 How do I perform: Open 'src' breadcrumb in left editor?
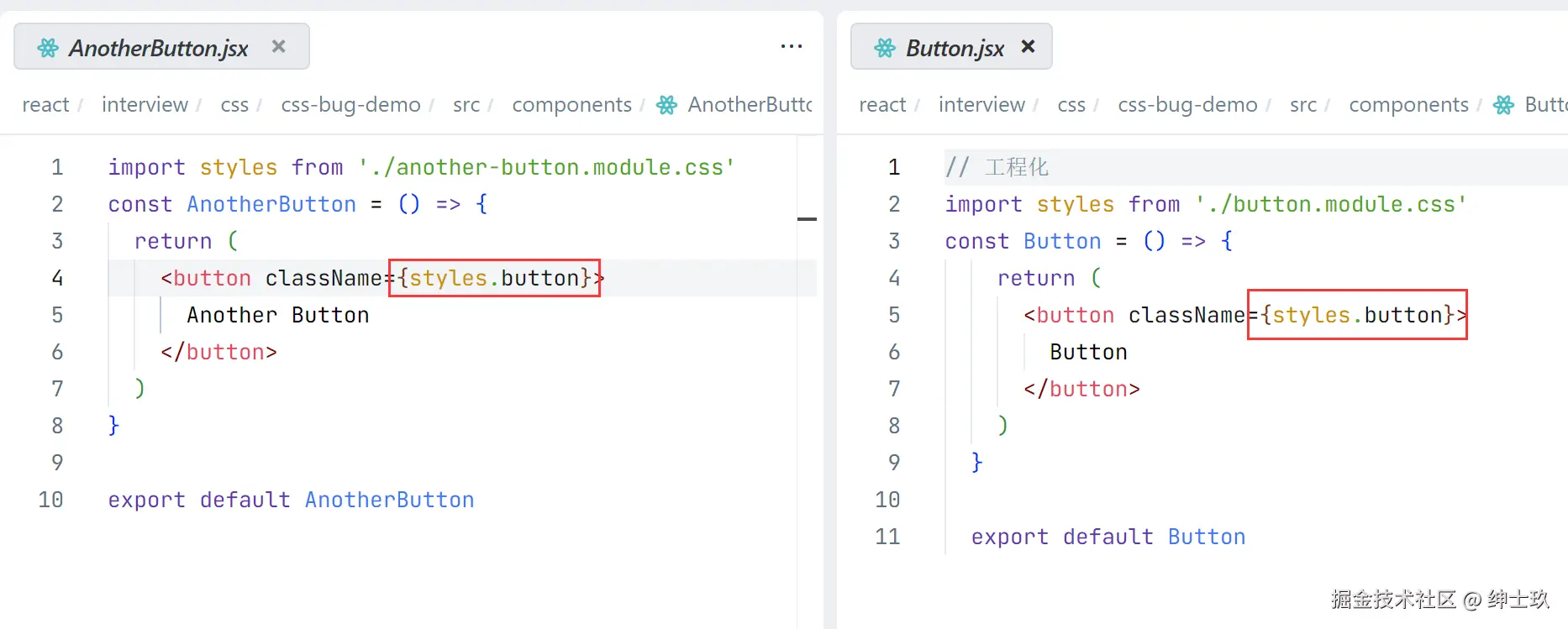466,105
